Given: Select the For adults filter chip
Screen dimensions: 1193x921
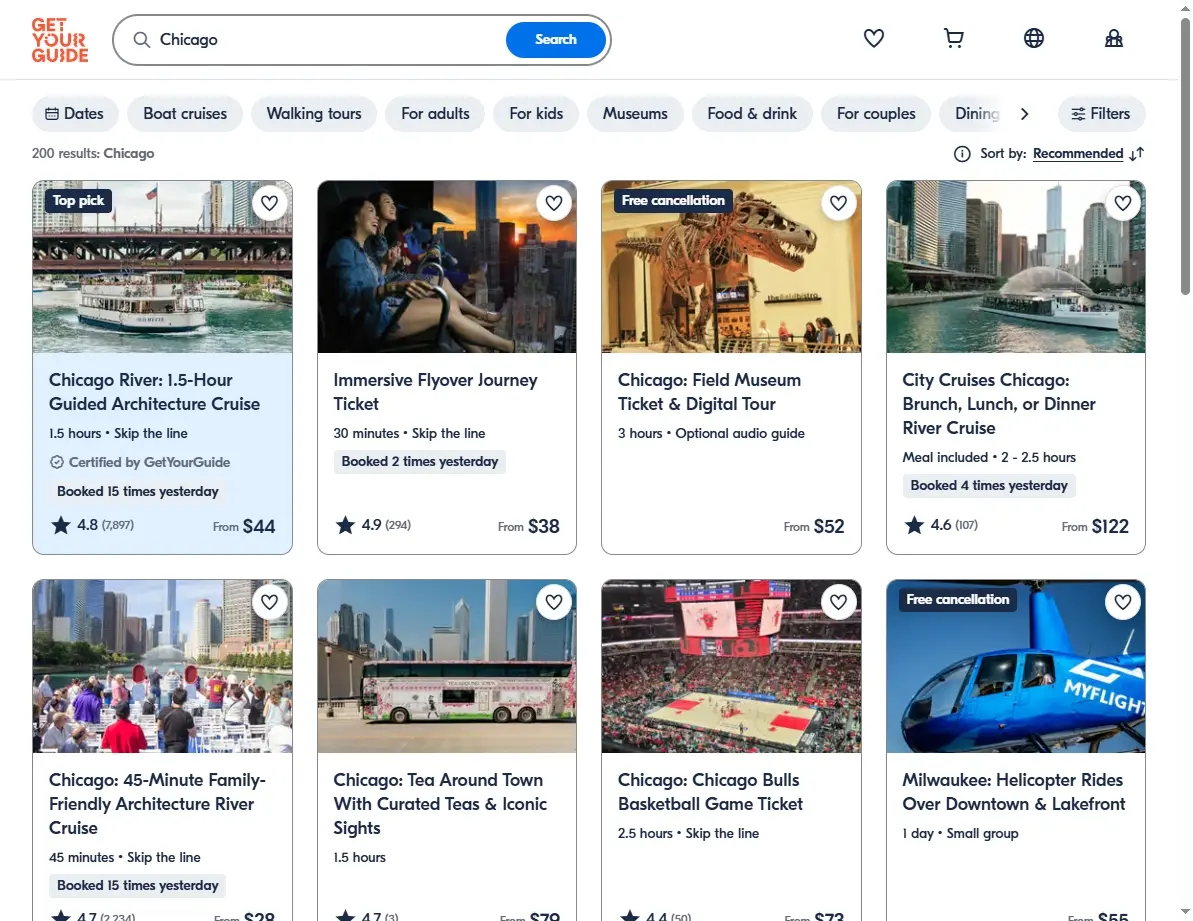Looking at the screenshot, I should click(435, 114).
